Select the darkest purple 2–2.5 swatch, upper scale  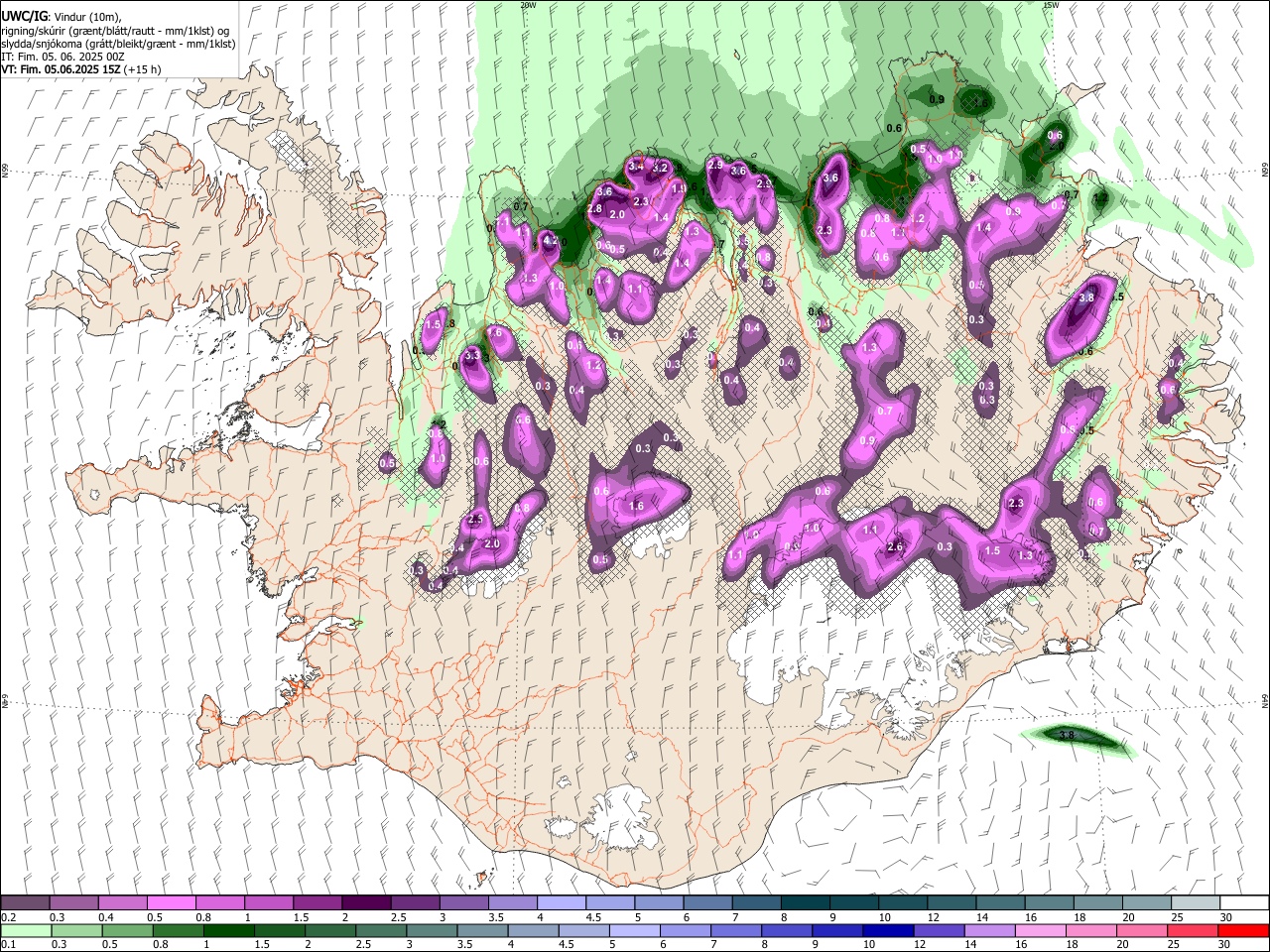point(366,903)
